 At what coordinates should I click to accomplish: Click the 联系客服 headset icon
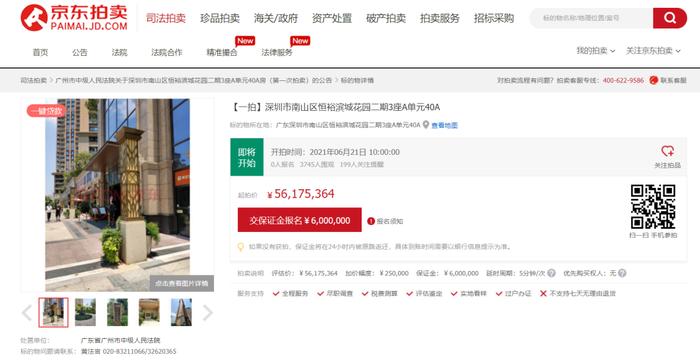(x=654, y=80)
